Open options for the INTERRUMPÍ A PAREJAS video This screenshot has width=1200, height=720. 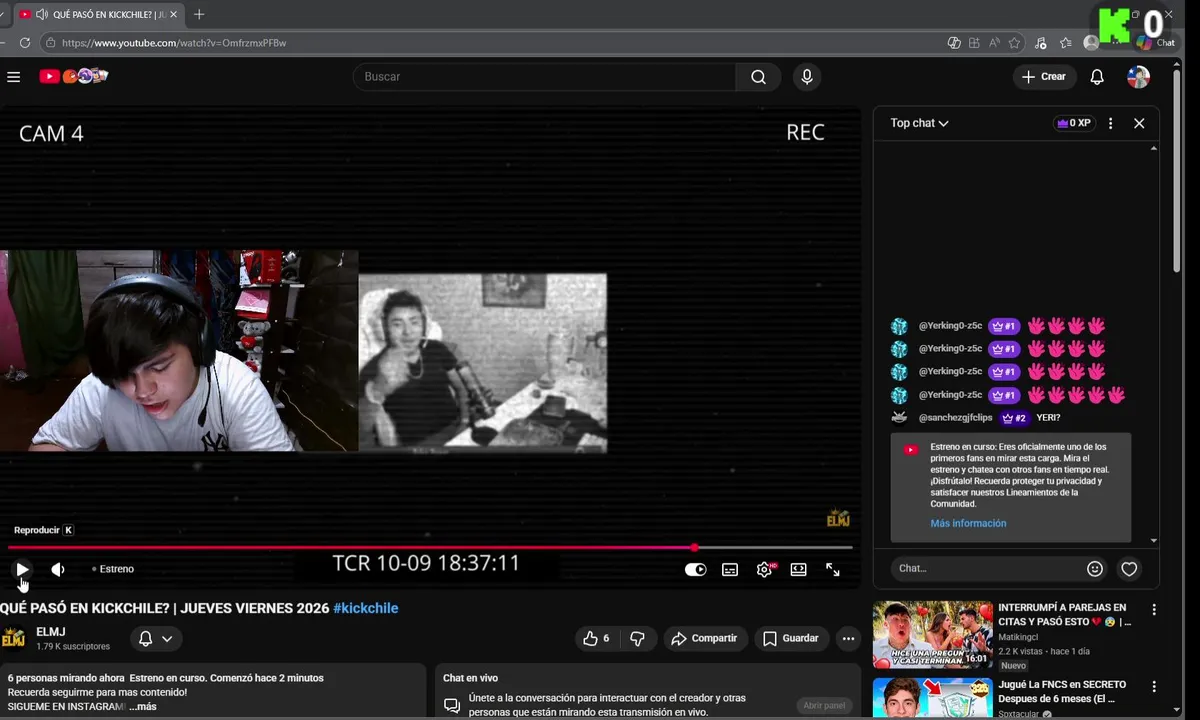point(1154,609)
